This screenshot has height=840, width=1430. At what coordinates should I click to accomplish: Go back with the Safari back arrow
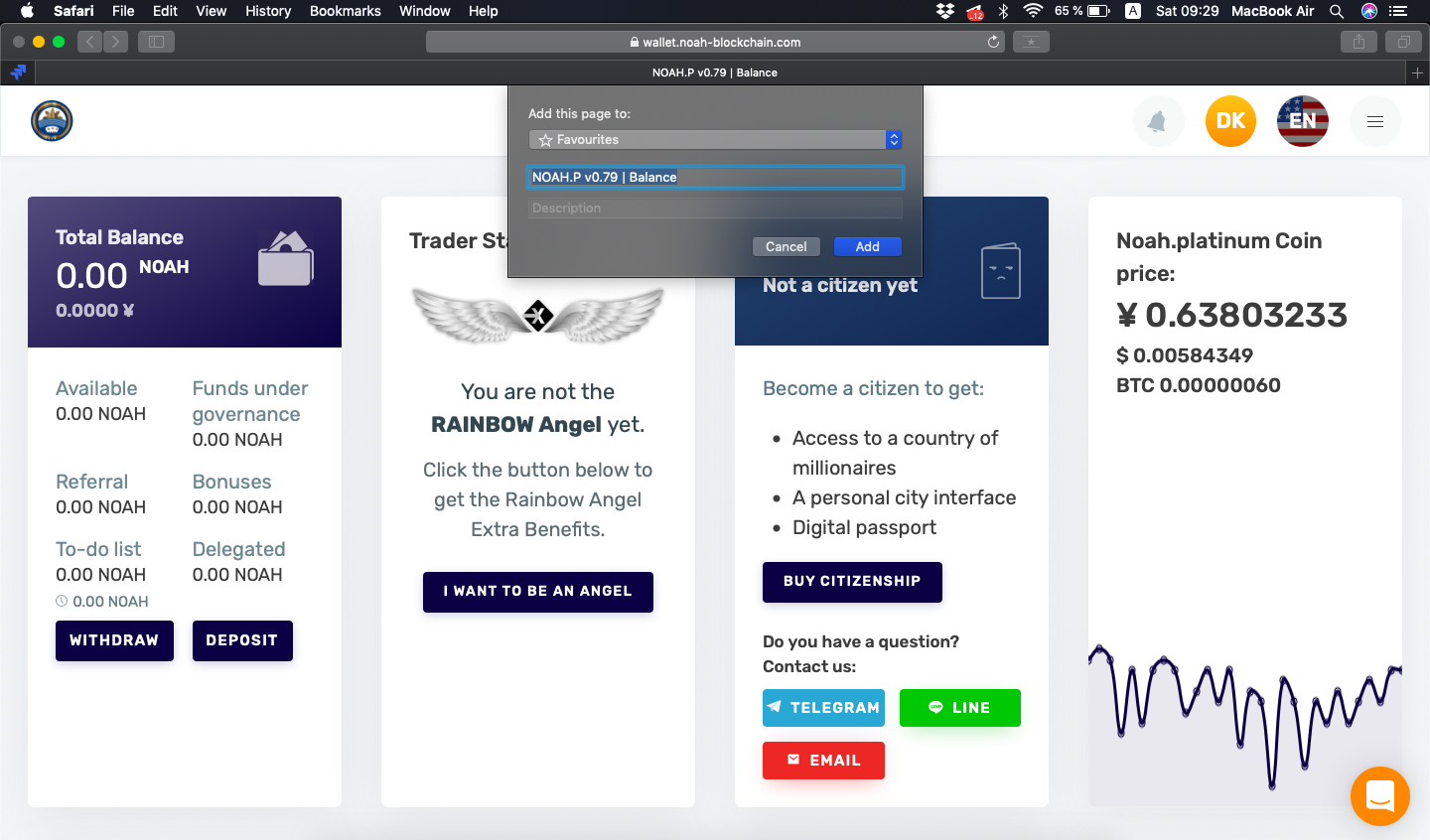tap(89, 42)
